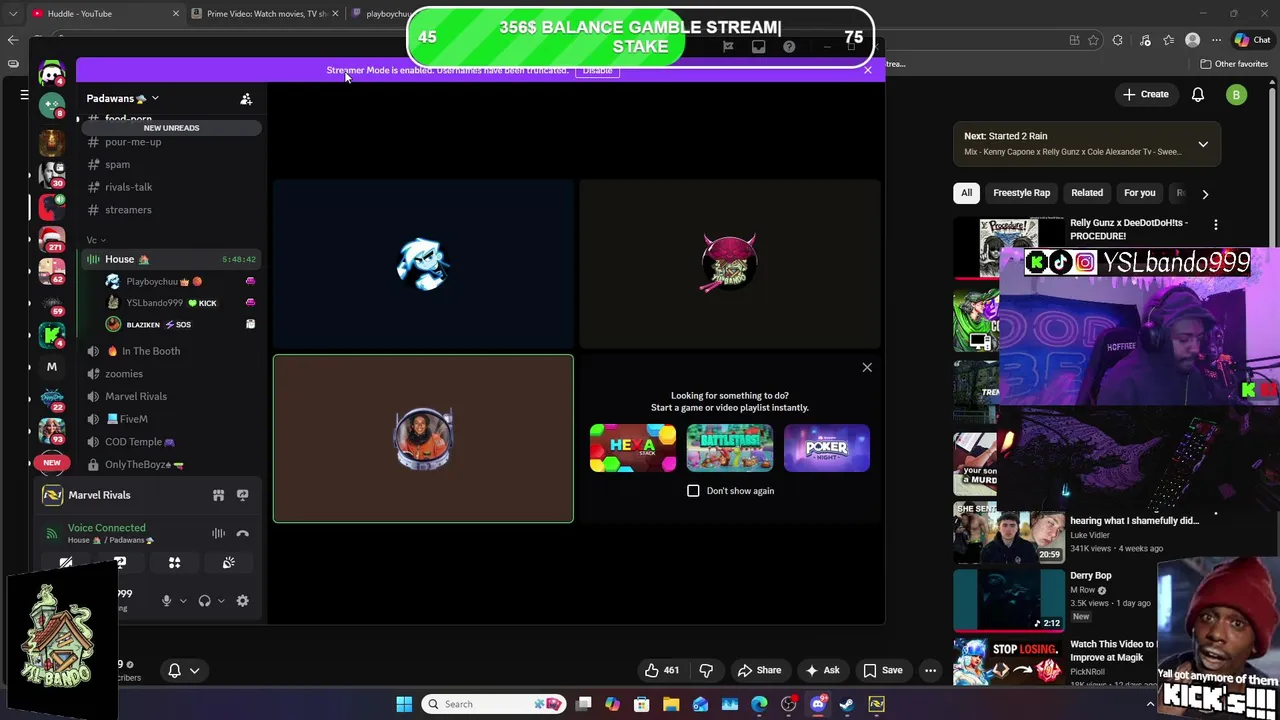Expand microphone input options arrow
The width and height of the screenshot is (1280, 720).
(x=183, y=601)
